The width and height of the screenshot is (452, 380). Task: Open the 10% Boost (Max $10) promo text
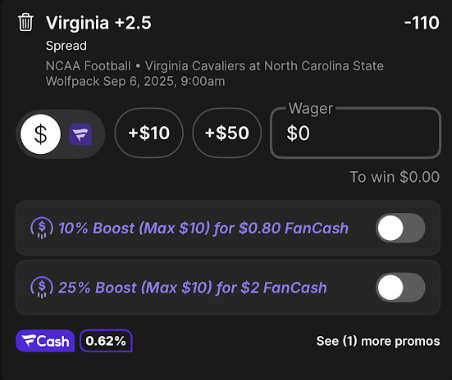click(x=203, y=228)
